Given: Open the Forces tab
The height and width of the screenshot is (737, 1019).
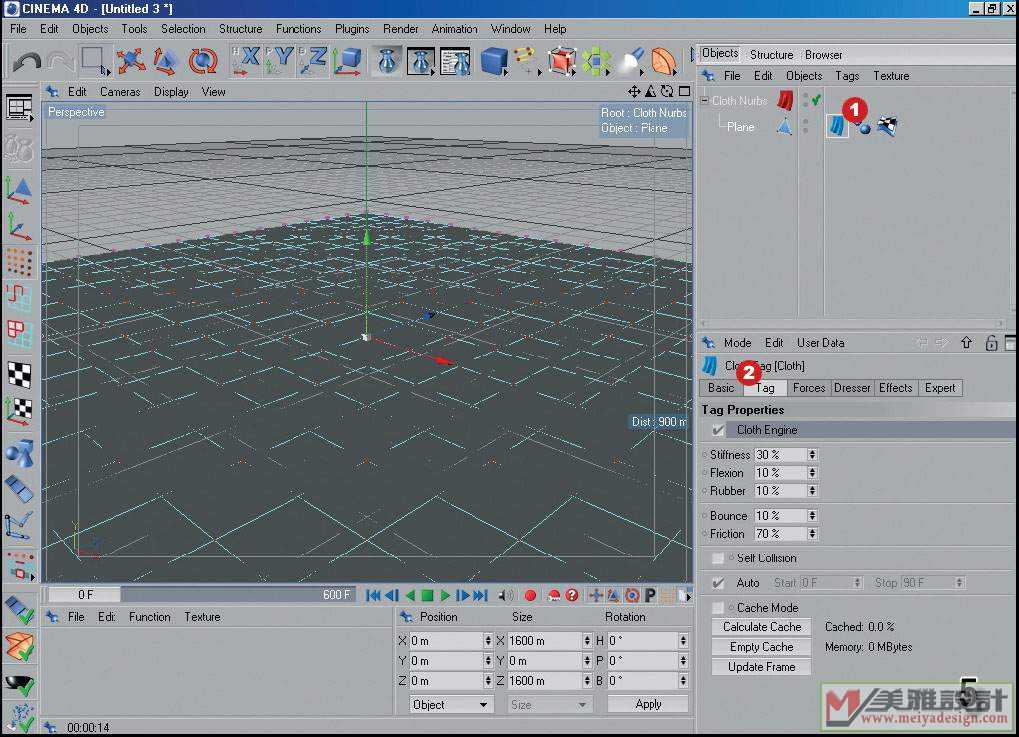Looking at the screenshot, I should [x=808, y=388].
